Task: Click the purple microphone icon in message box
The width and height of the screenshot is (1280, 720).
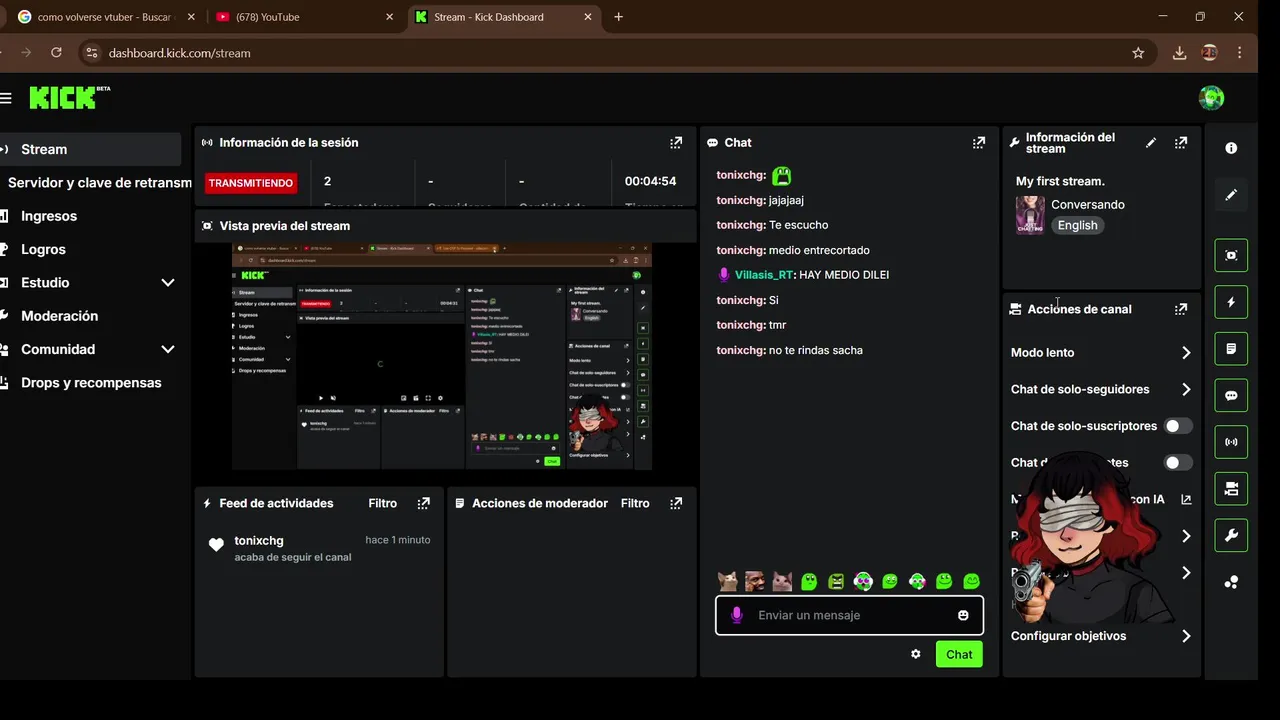Action: point(737,615)
